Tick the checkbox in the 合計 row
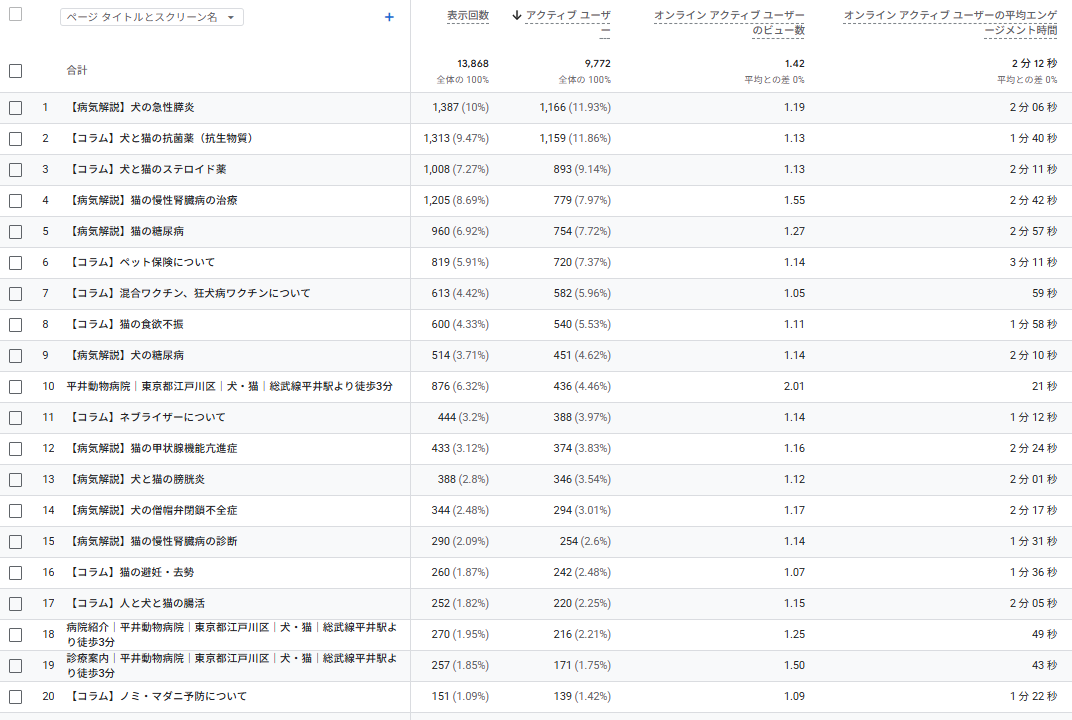Screen dimensions: 1072x720 point(16,70)
